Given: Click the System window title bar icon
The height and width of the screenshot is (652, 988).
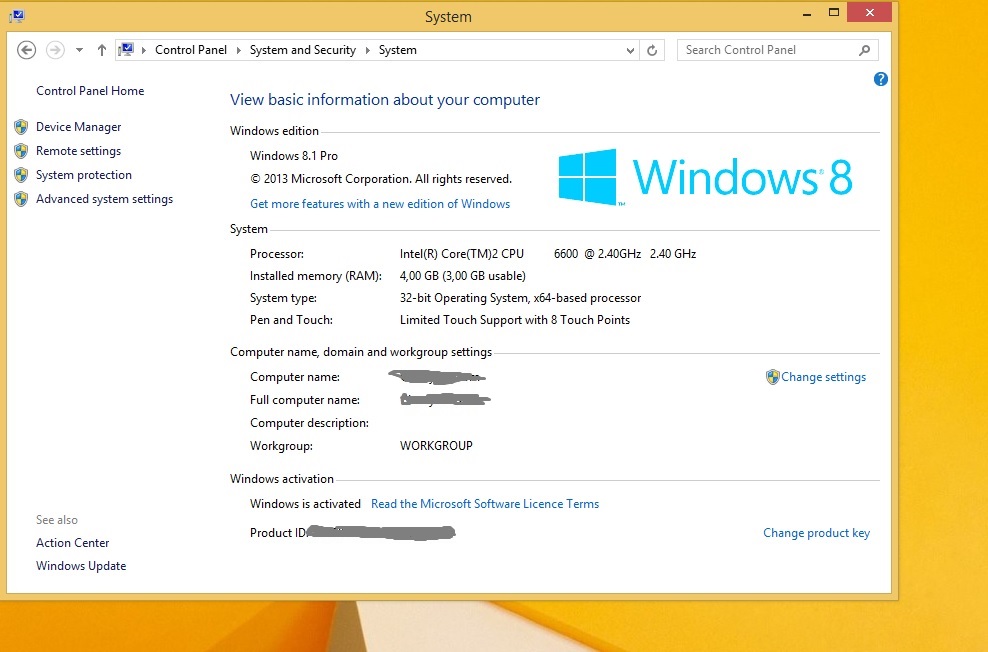Looking at the screenshot, I should tap(17, 16).
